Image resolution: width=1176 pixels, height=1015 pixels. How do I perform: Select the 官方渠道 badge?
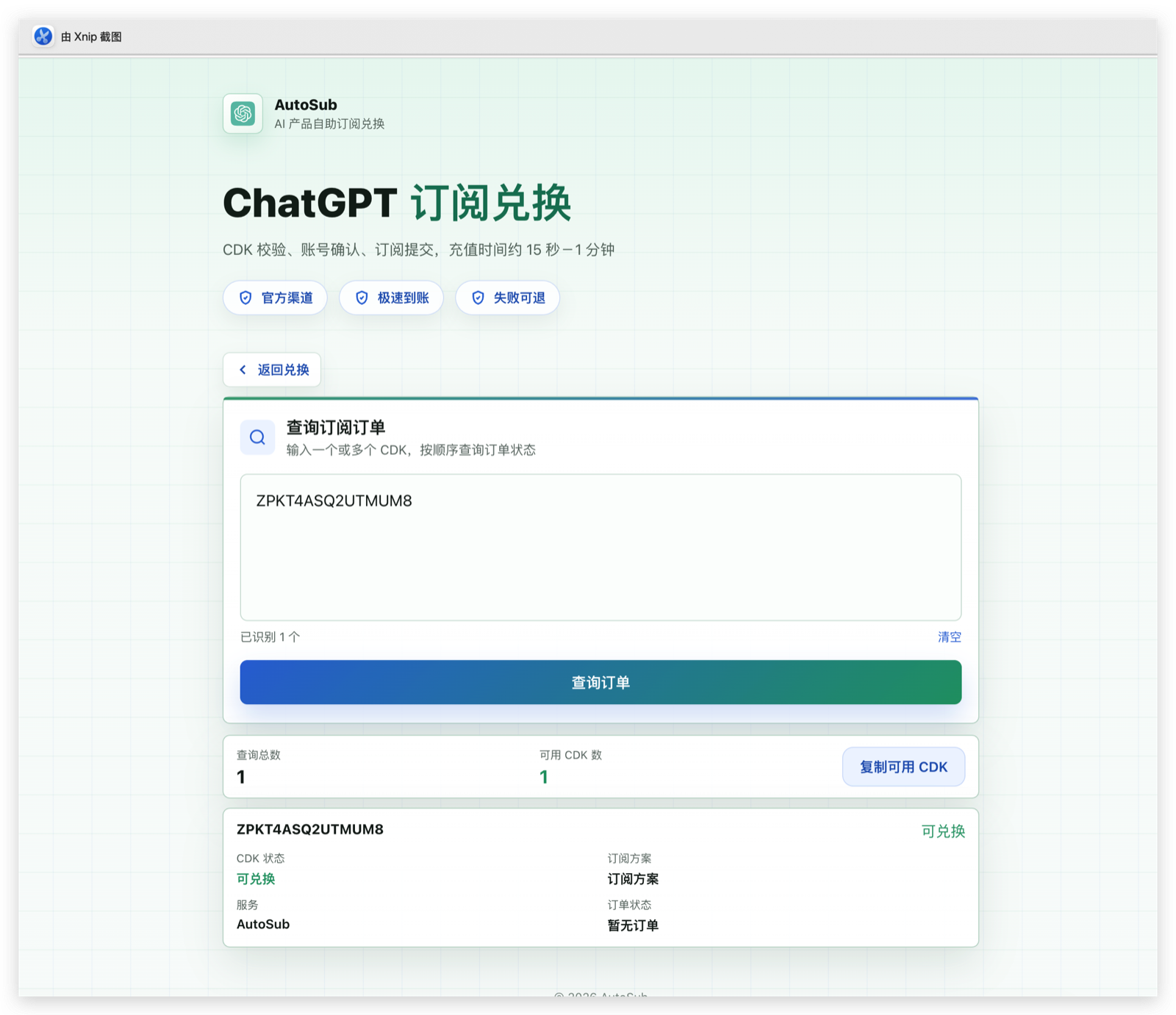pos(275,298)
